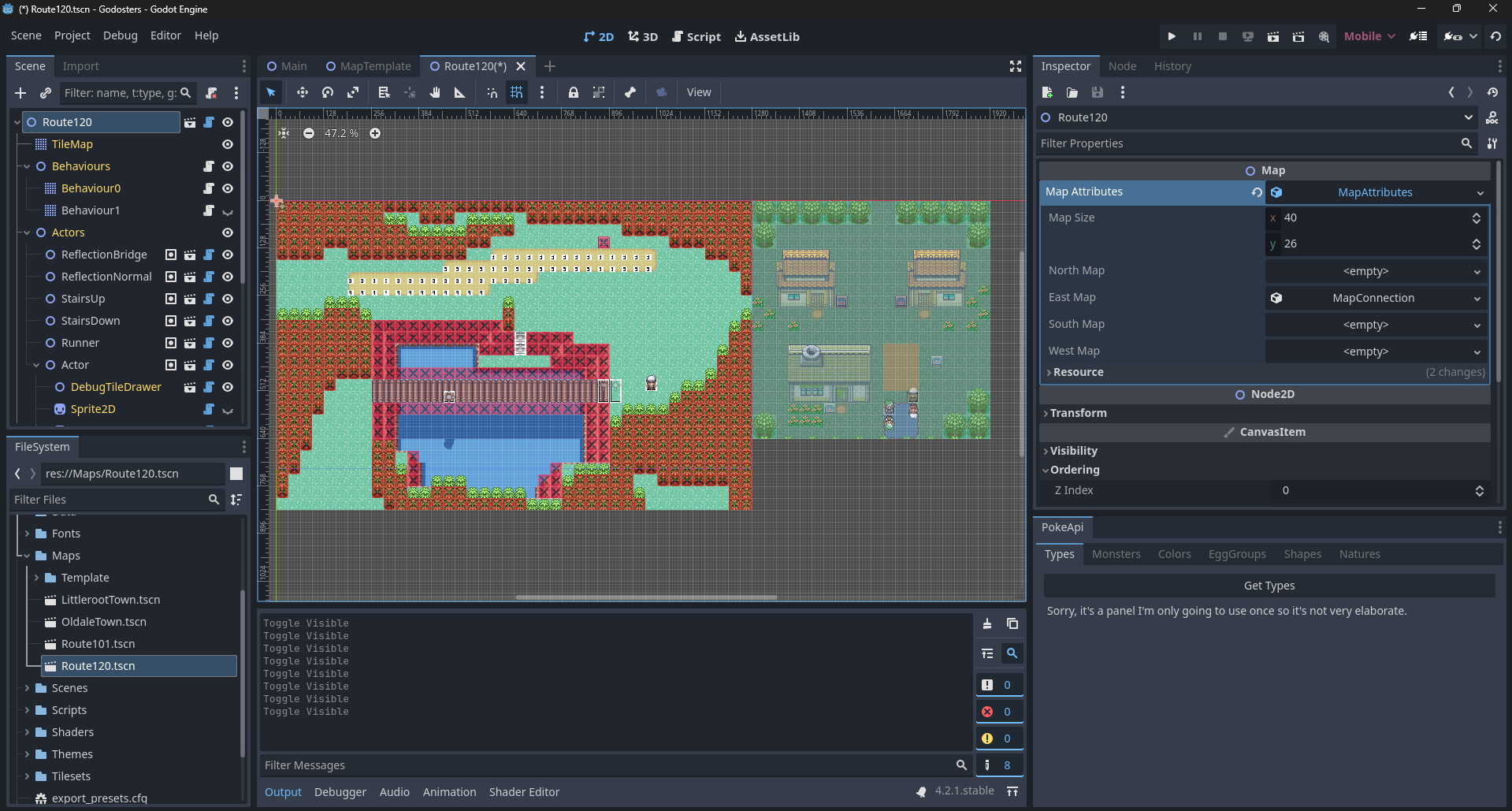Toggle visibility of Behaviour1 node
The height and width of the screenshot is (811, 1512).
(228, 211)
